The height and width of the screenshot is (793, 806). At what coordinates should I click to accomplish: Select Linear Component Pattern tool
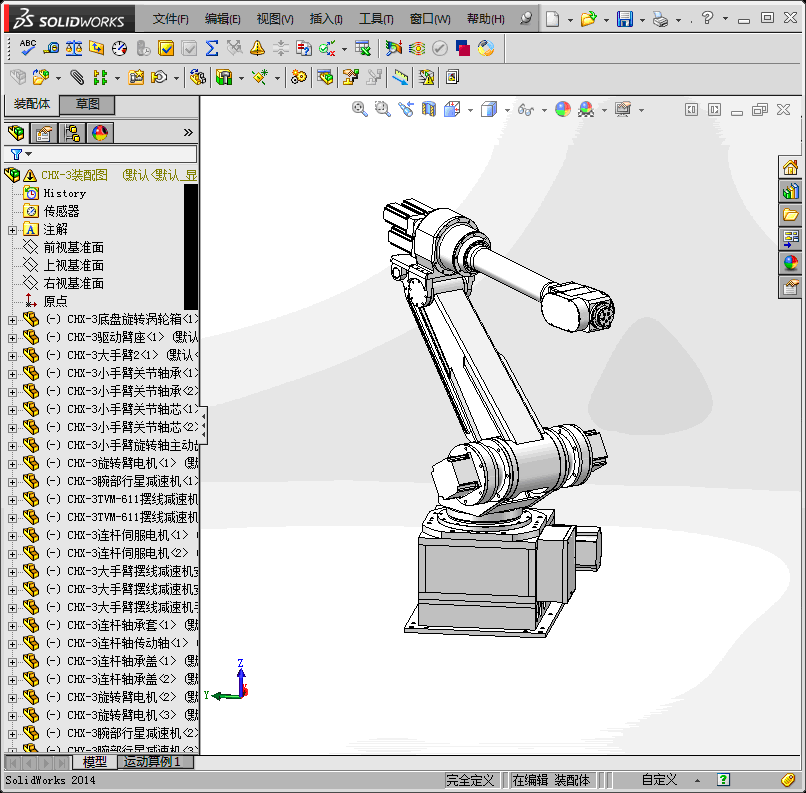pos(100,78)
